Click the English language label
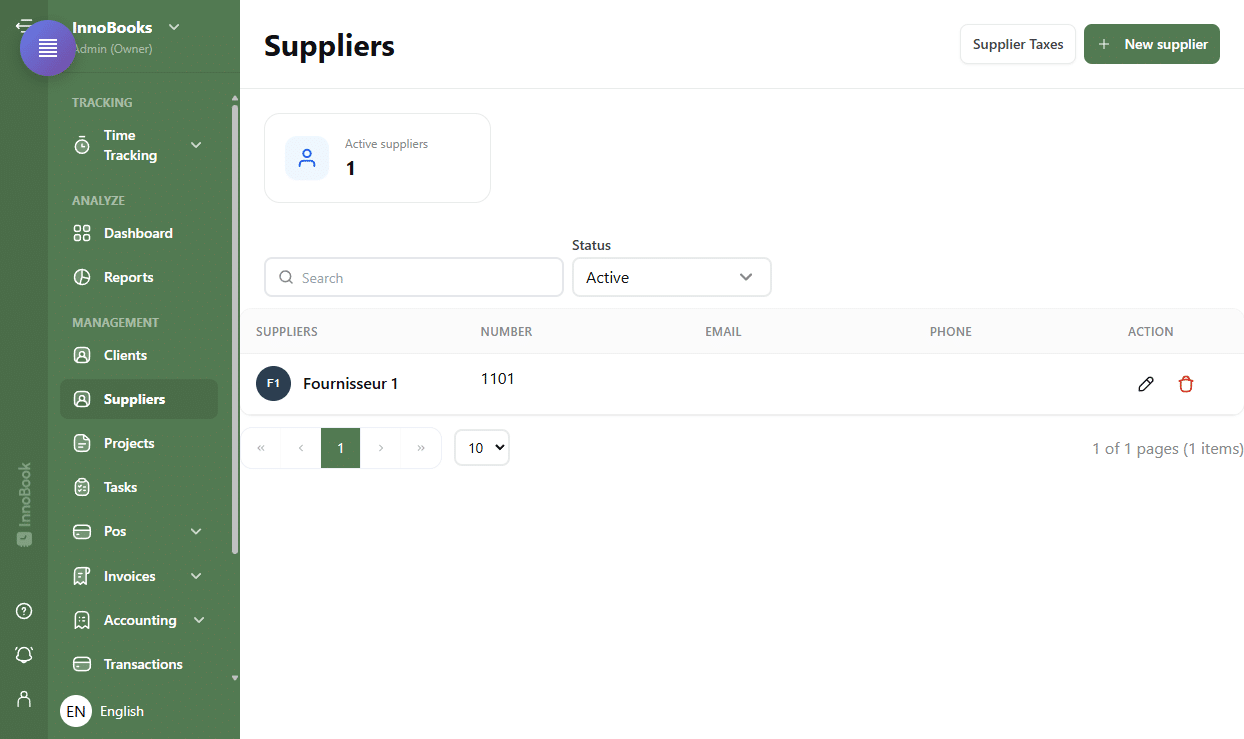The image size is (1244, 739). coord(122,711)
